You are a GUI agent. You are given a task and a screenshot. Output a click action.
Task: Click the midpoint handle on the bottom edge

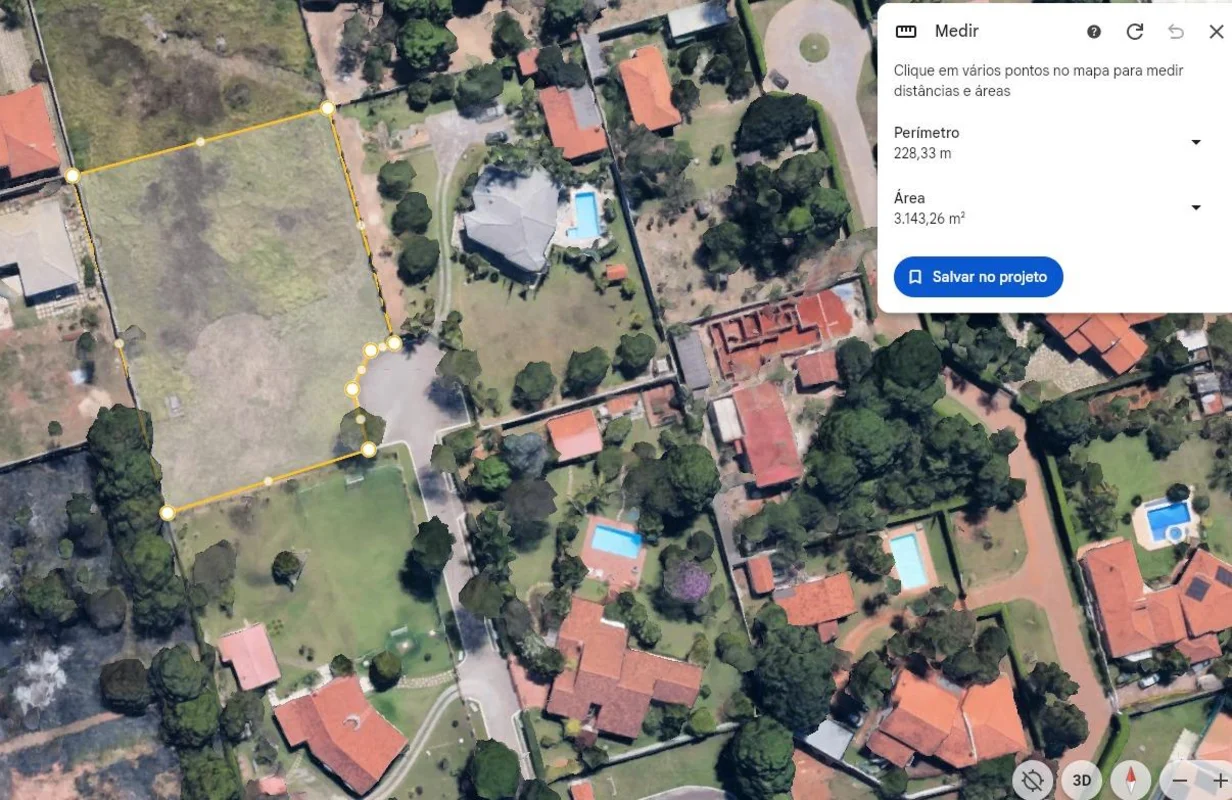(x=268, y=481)
